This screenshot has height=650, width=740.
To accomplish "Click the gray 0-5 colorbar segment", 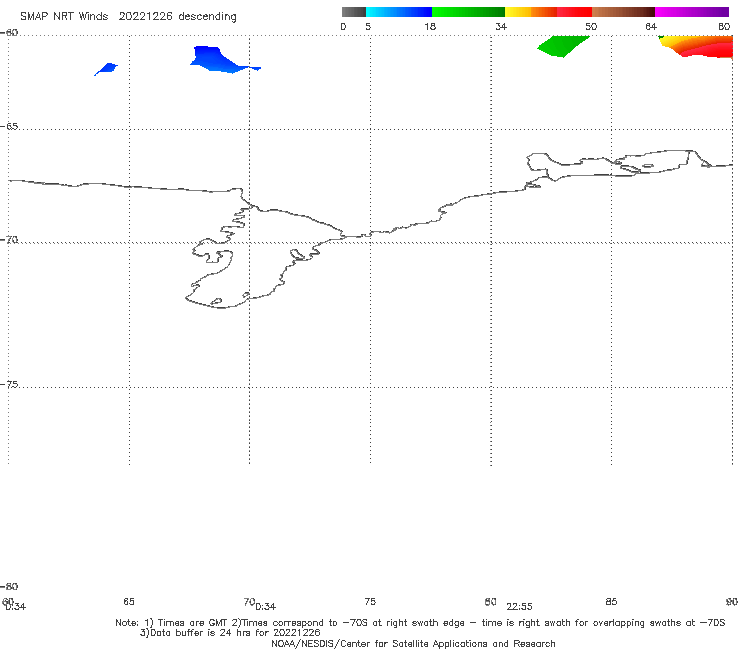I will 353,12.
